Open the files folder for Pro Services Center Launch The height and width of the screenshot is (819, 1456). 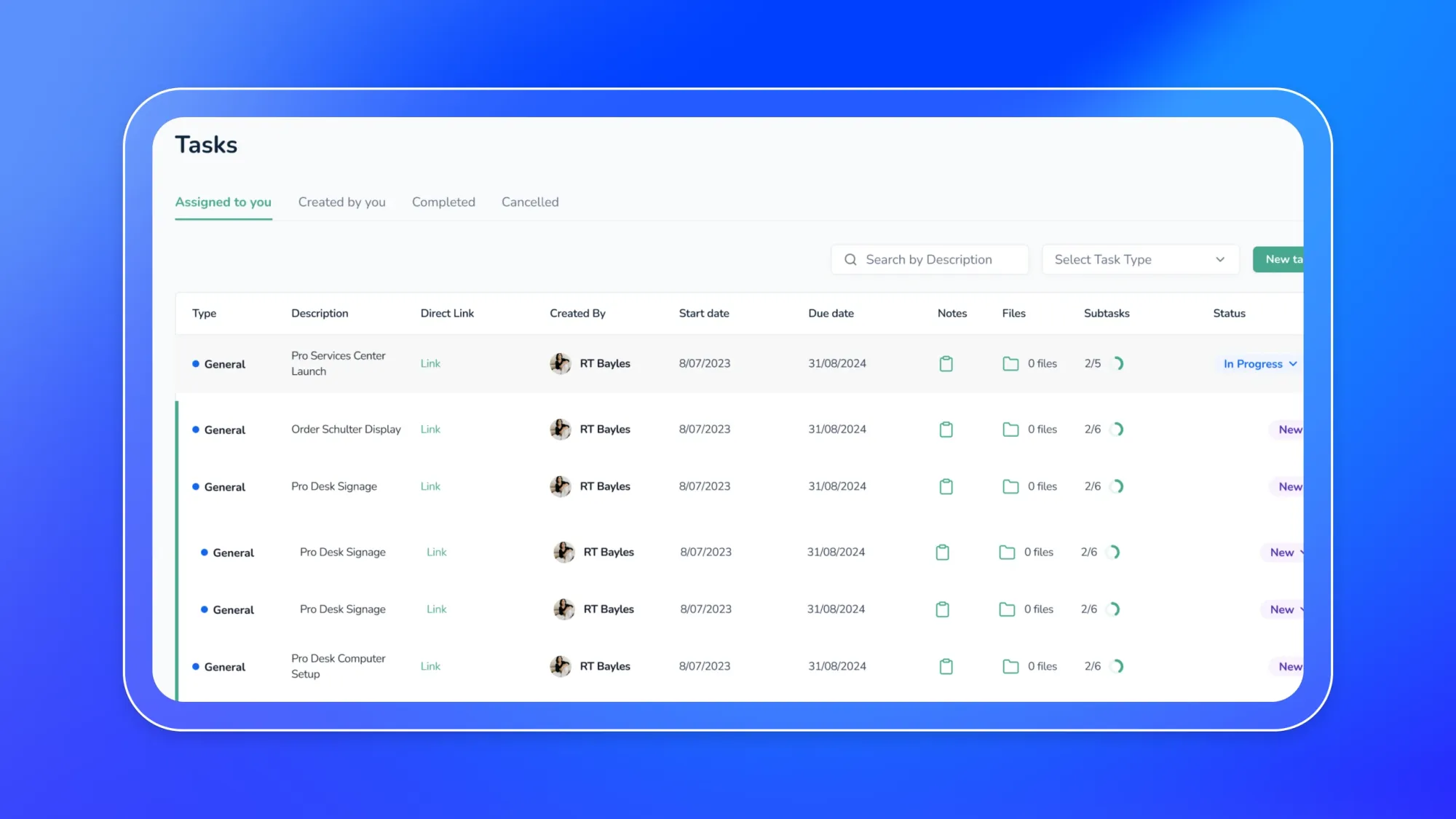(x=1010, y=363)
